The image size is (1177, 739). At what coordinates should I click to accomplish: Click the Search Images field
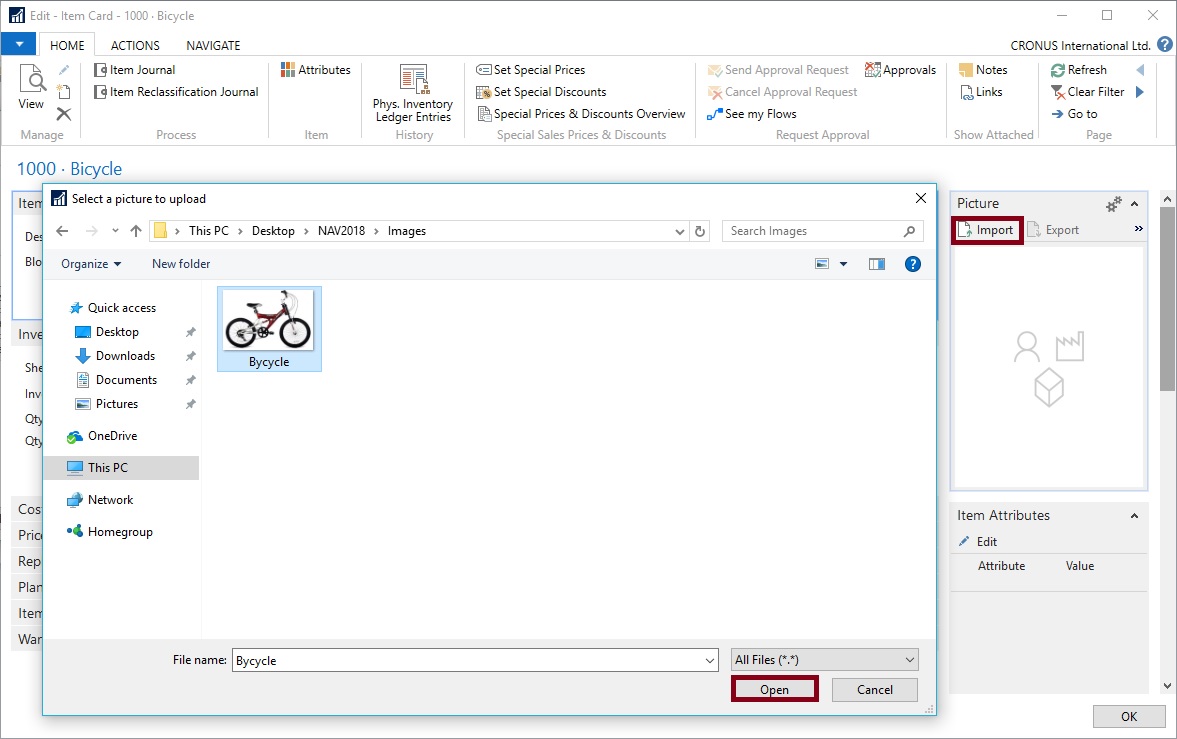click(812, 231)
